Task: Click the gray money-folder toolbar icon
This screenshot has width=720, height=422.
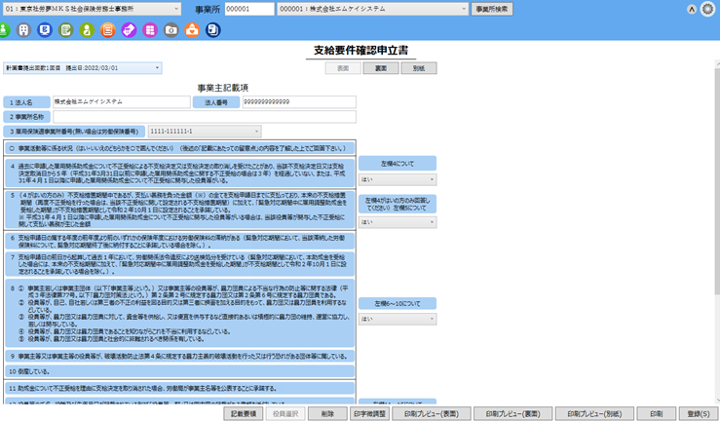Action: (171, 30)
